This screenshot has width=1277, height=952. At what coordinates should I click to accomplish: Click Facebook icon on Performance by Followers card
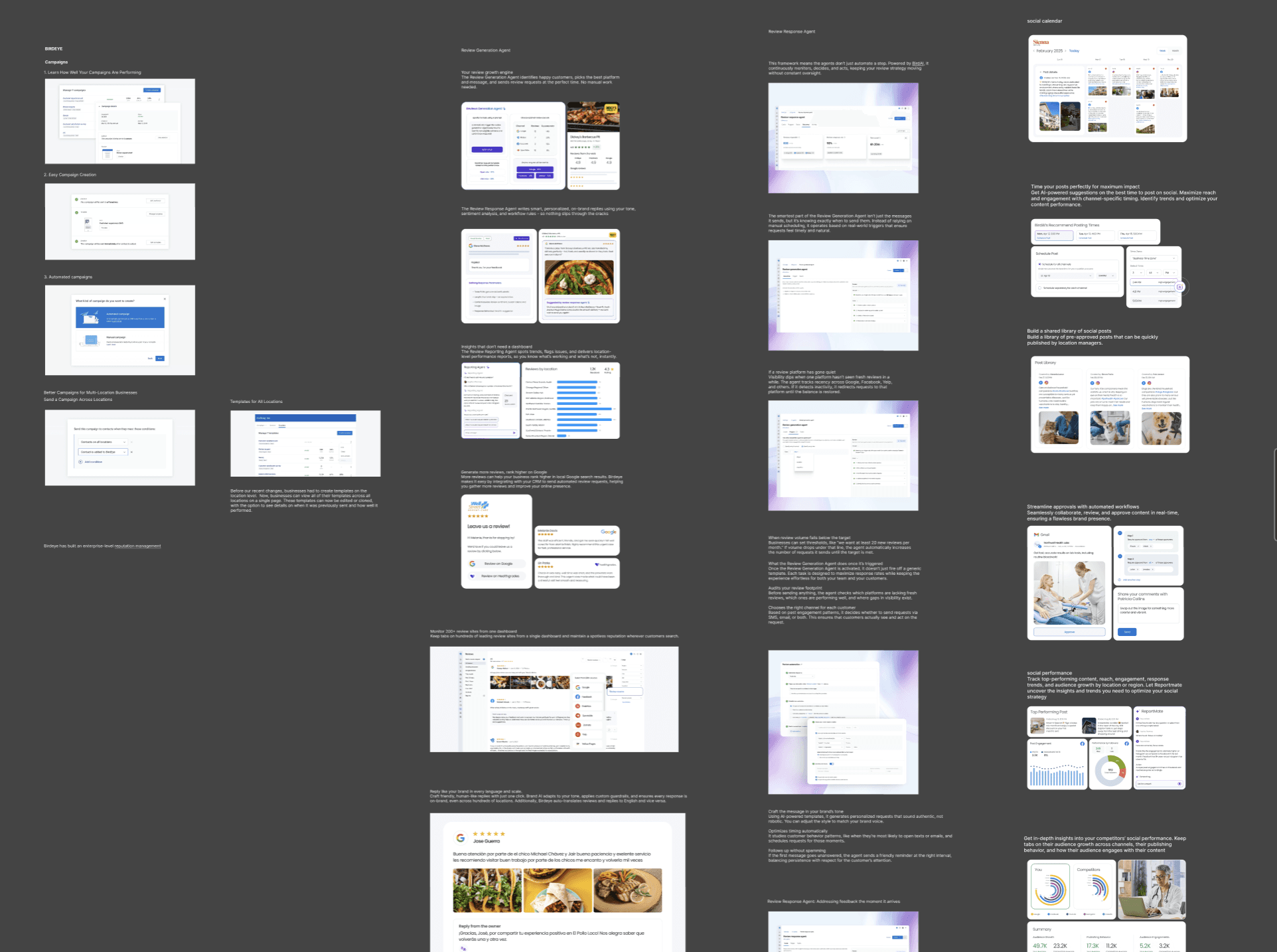[1126, 744]
